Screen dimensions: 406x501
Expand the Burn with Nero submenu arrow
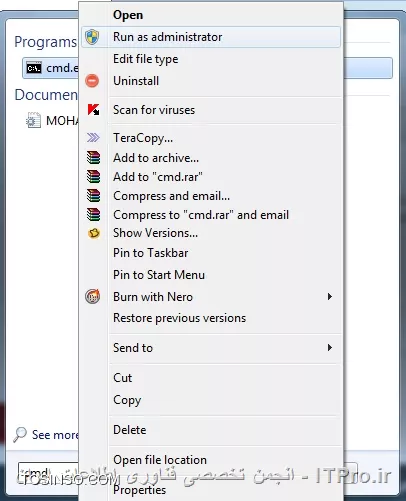click(330, 296)
